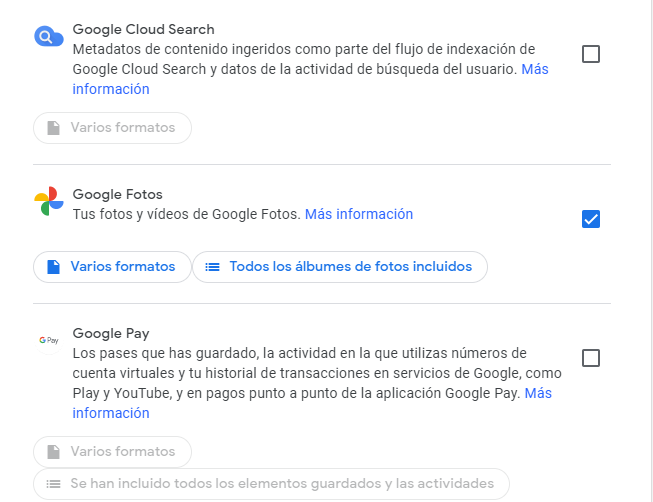Click file icon under Google Pay section
Image resolution: width=653 pixels, height=502 pixels.
(x=54, y=451)
